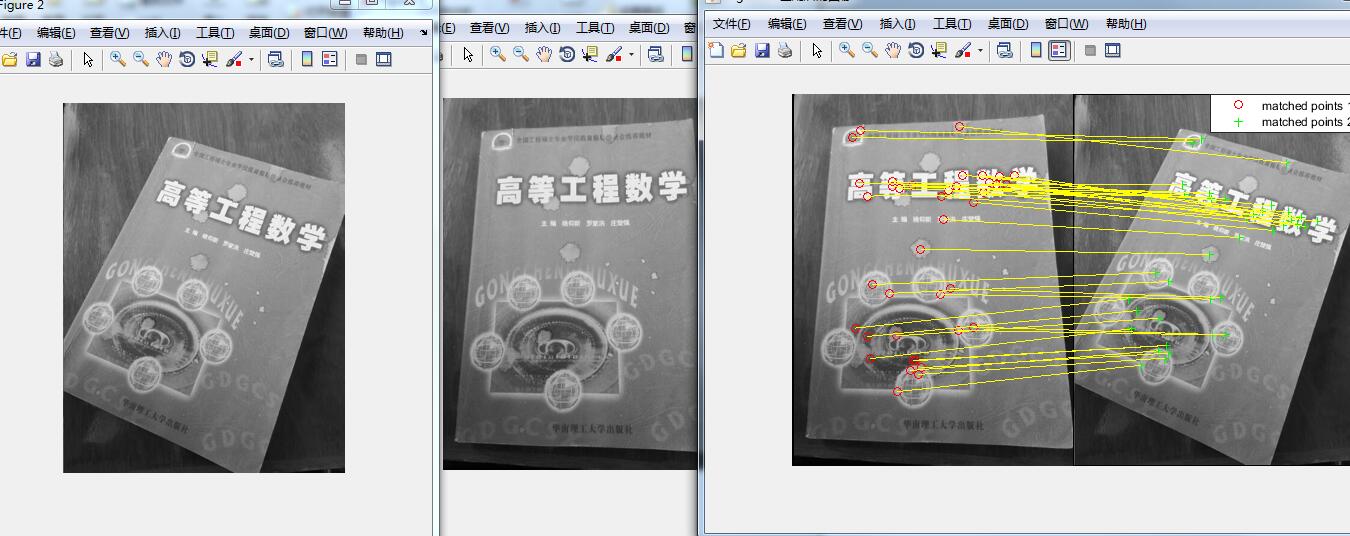
Task: Click Show Plot Tools in matched points window
Action: (1113, 50)
